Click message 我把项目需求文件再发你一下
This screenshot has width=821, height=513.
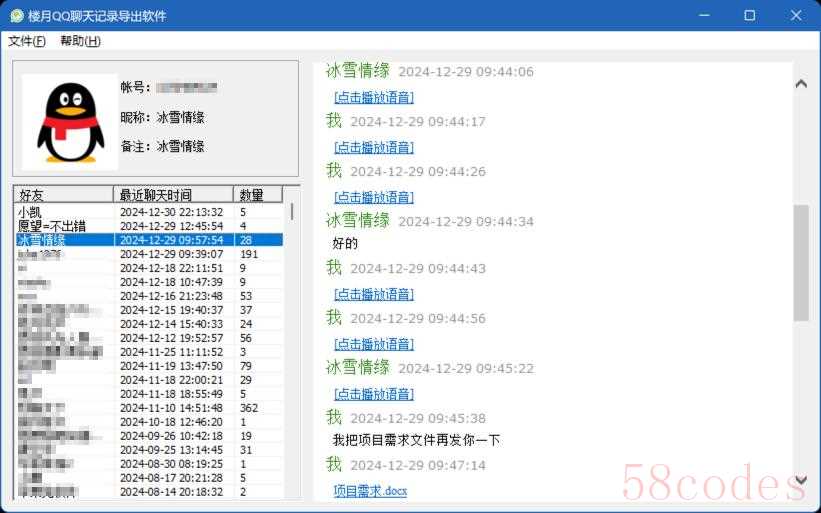[x=416, y=440]
